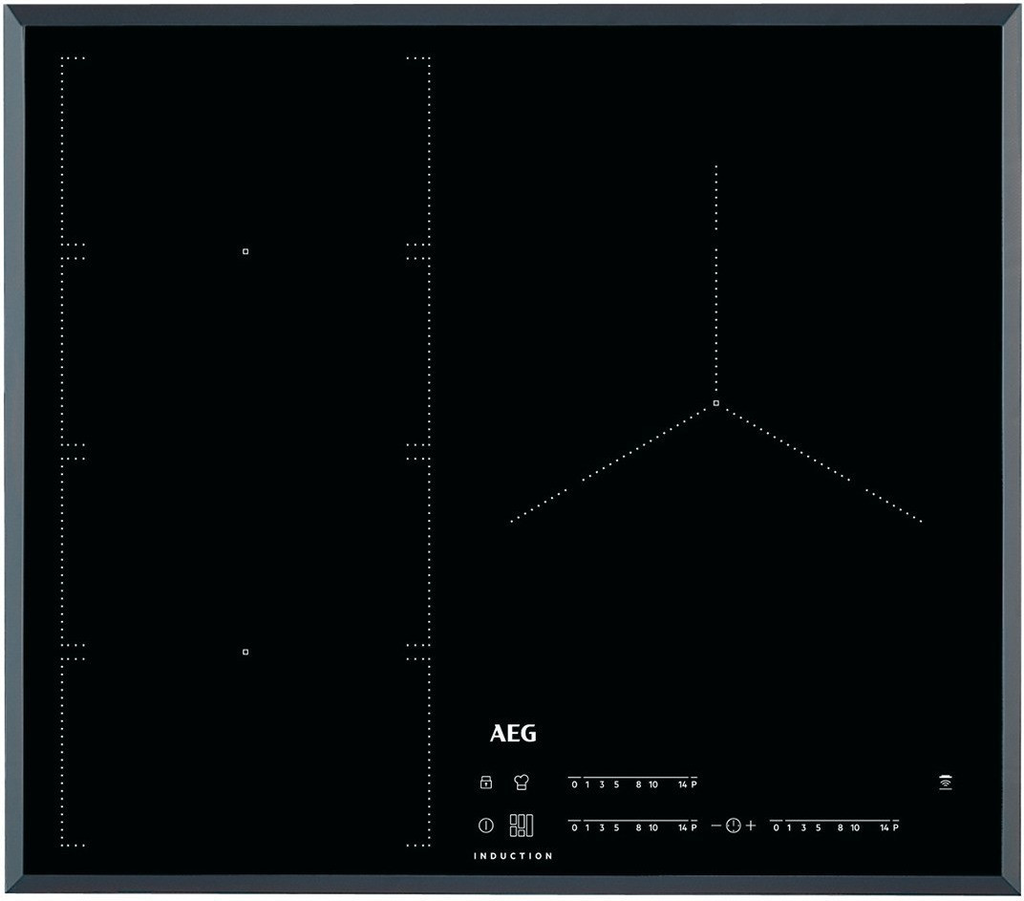Screen dimensions: 1024x901
Task: Activate the flexible bridge zone icon
Action: pyautogui.click(x=521, y=825)
